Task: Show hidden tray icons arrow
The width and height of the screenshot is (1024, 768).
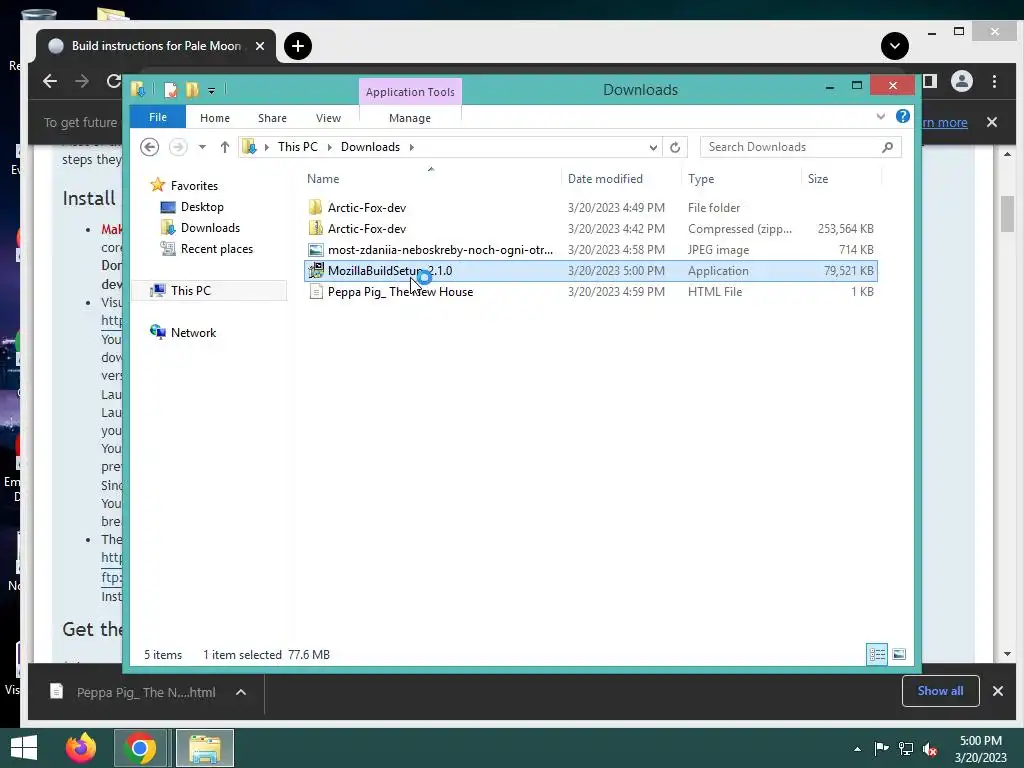Action: (x=857, y=749)
